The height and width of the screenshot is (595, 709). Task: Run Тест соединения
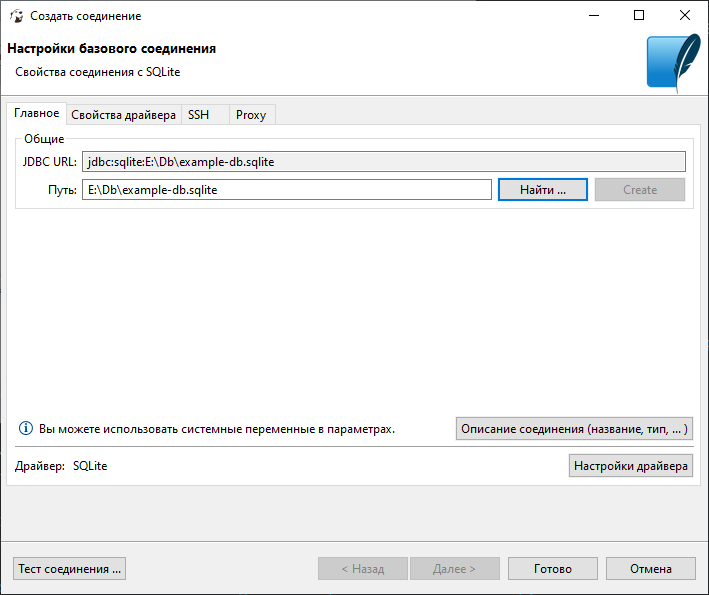coord(70,569)
